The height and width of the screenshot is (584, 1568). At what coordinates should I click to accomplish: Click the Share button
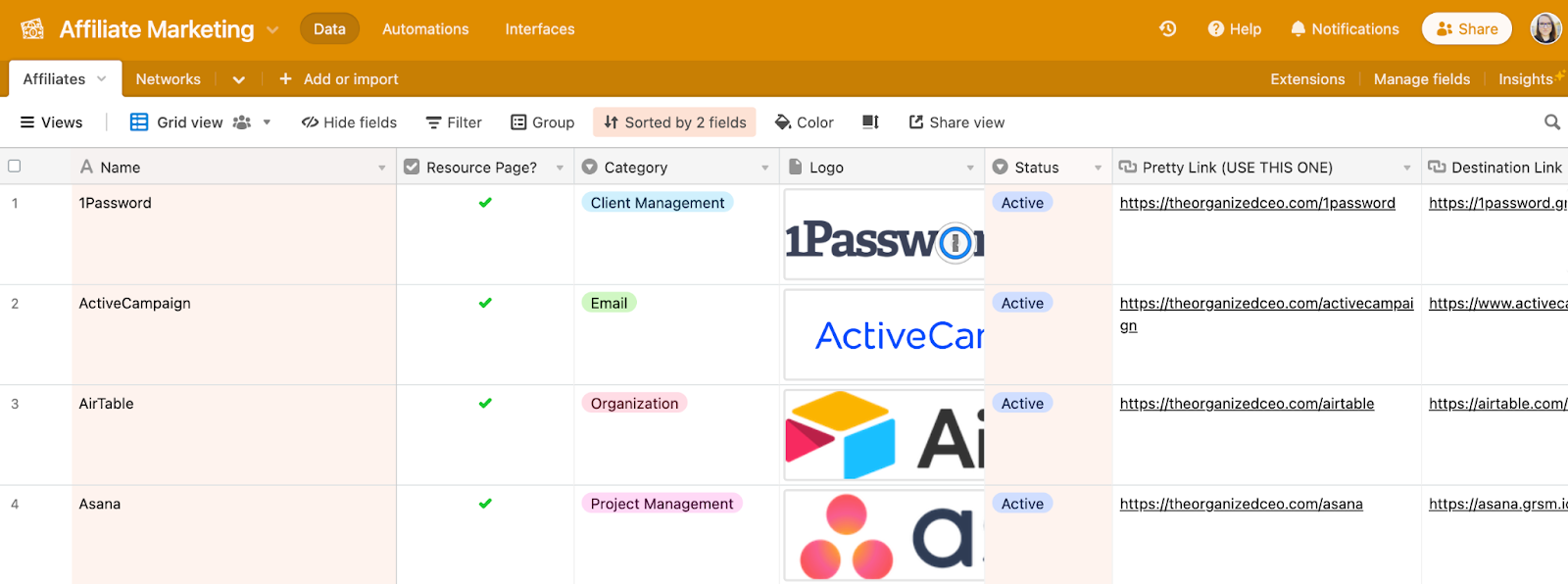[x=1466, y=28]
